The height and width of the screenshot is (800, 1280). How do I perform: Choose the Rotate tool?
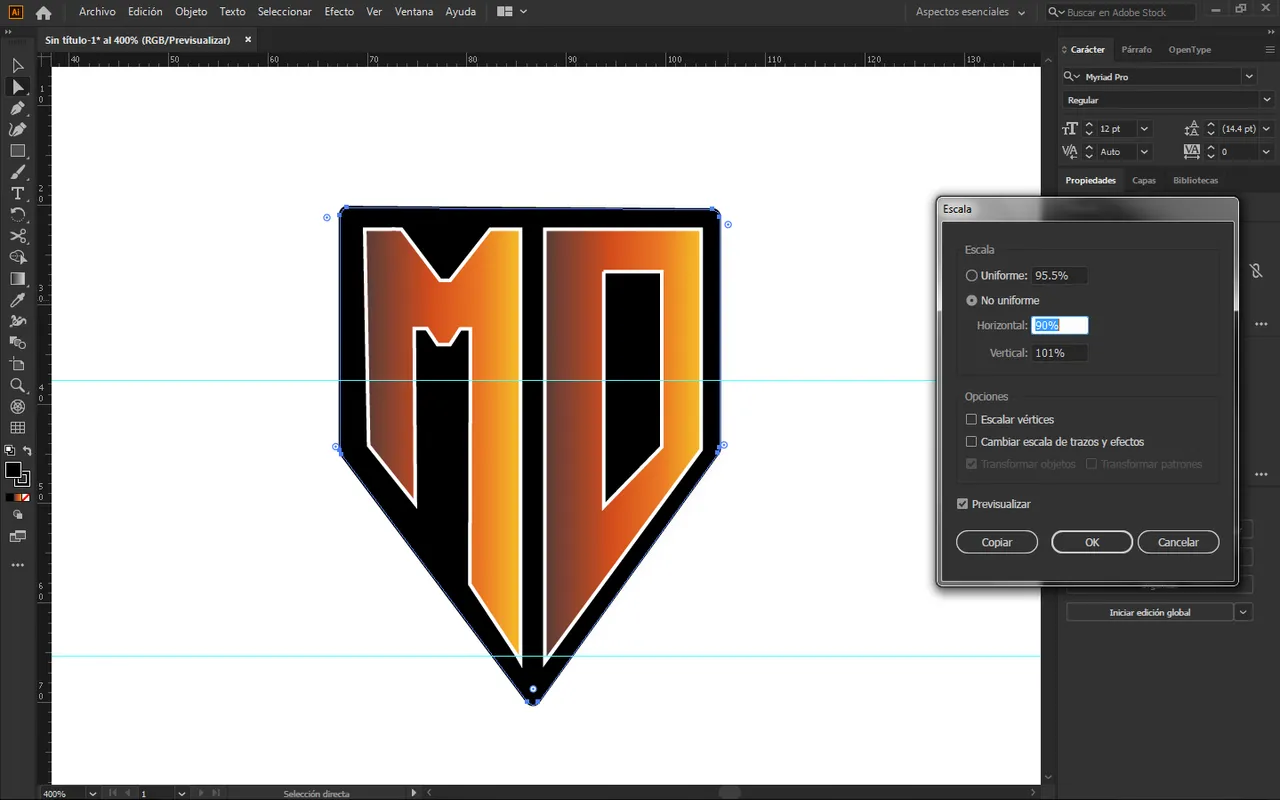pos(18,215)
